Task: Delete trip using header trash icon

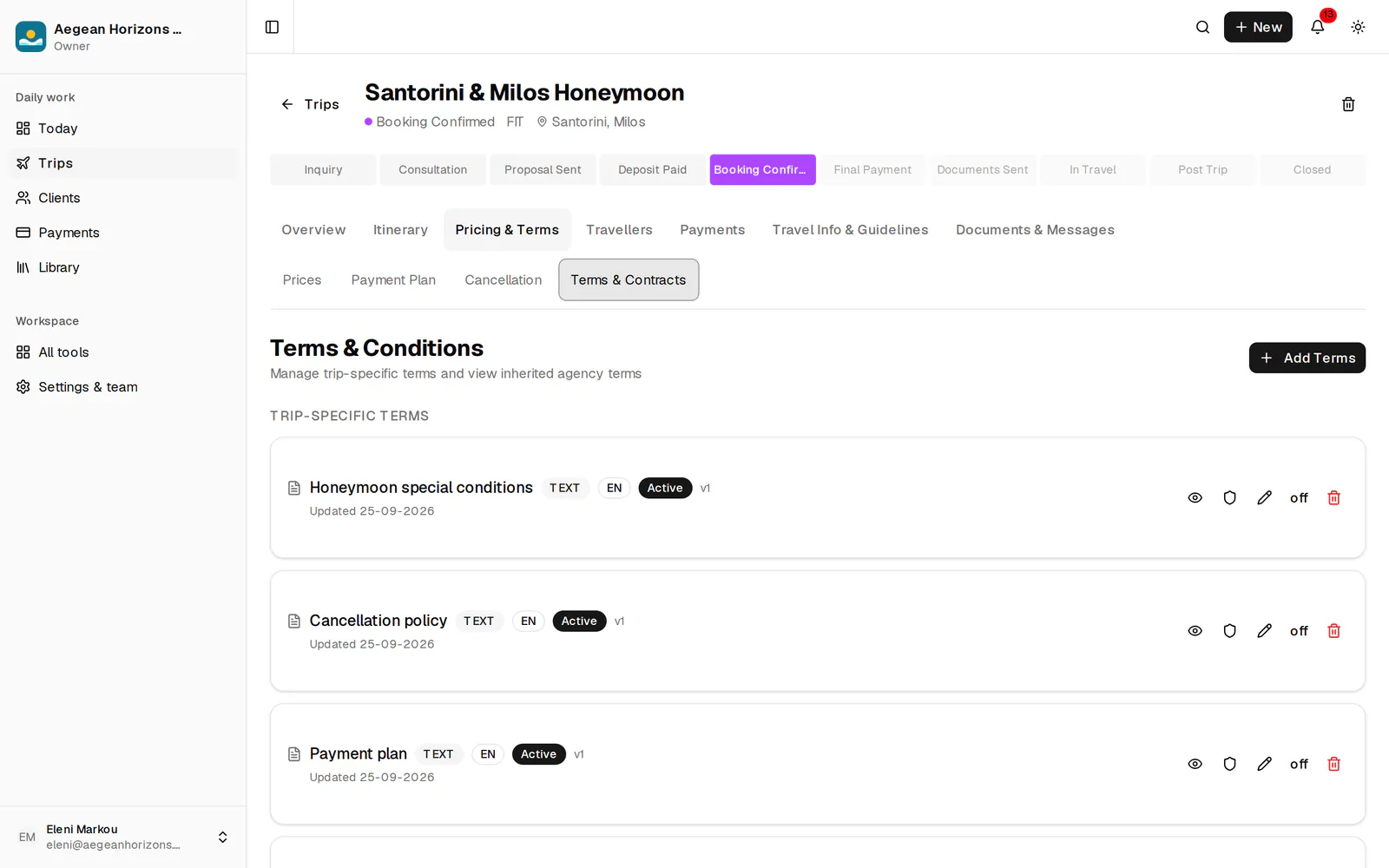Action: point(1348,104)
